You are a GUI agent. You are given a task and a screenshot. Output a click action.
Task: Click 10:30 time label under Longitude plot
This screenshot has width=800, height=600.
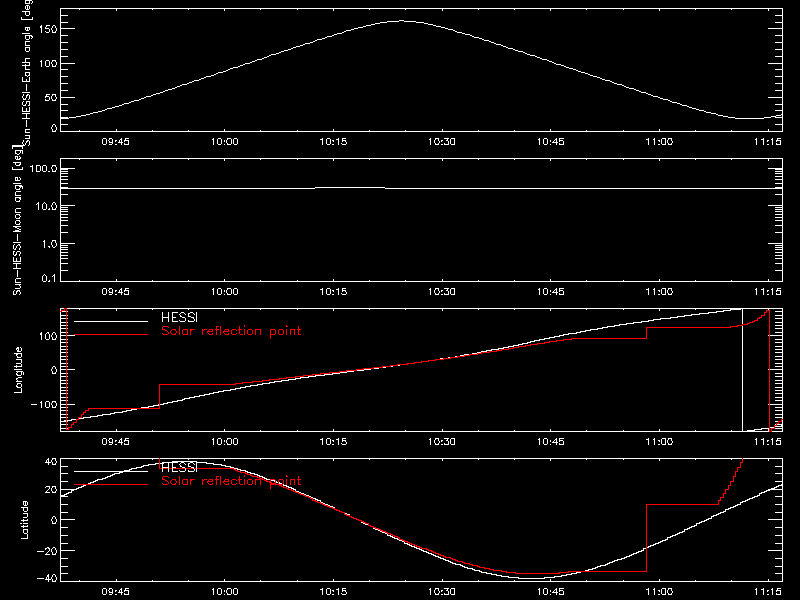pyautogui.click(x=442, y=442)
